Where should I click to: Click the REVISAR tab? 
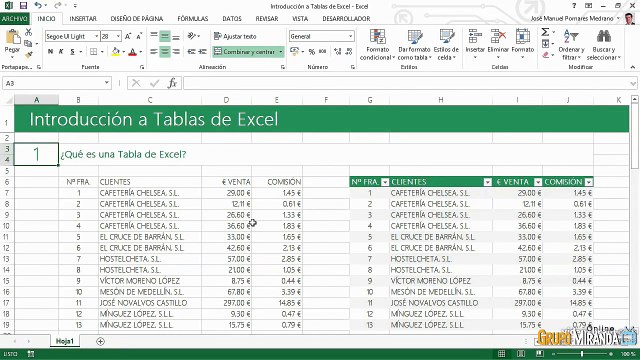[267, 19]
